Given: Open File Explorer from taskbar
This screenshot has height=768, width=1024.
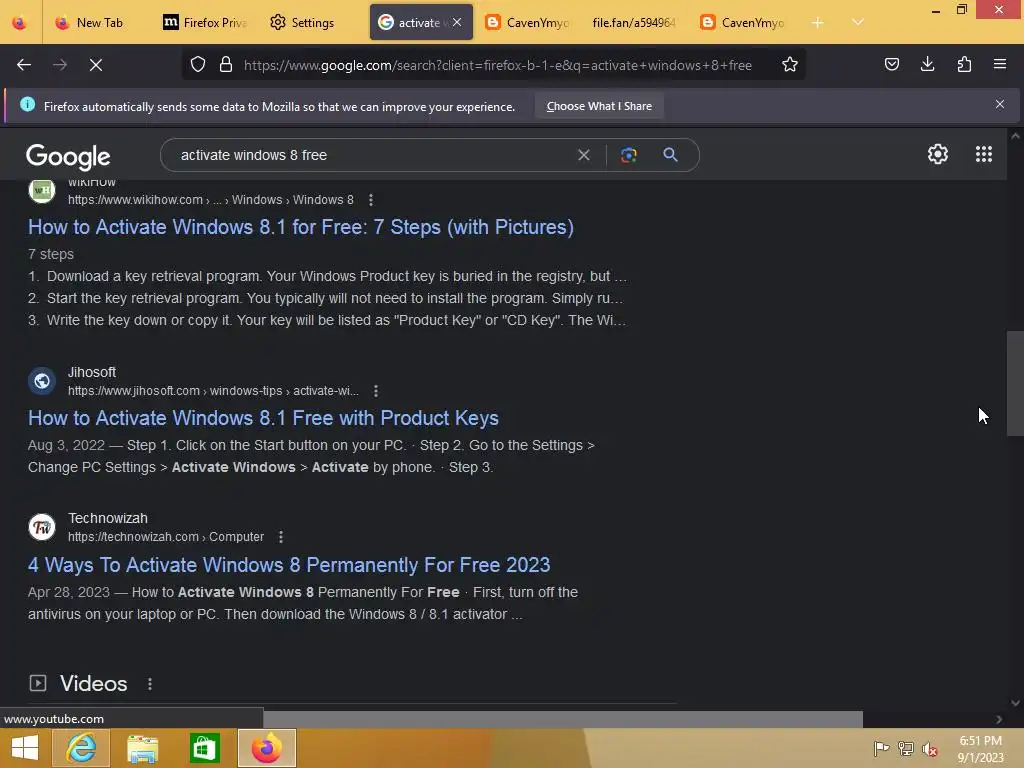Looking at the screenshot, I should (142, 748).
